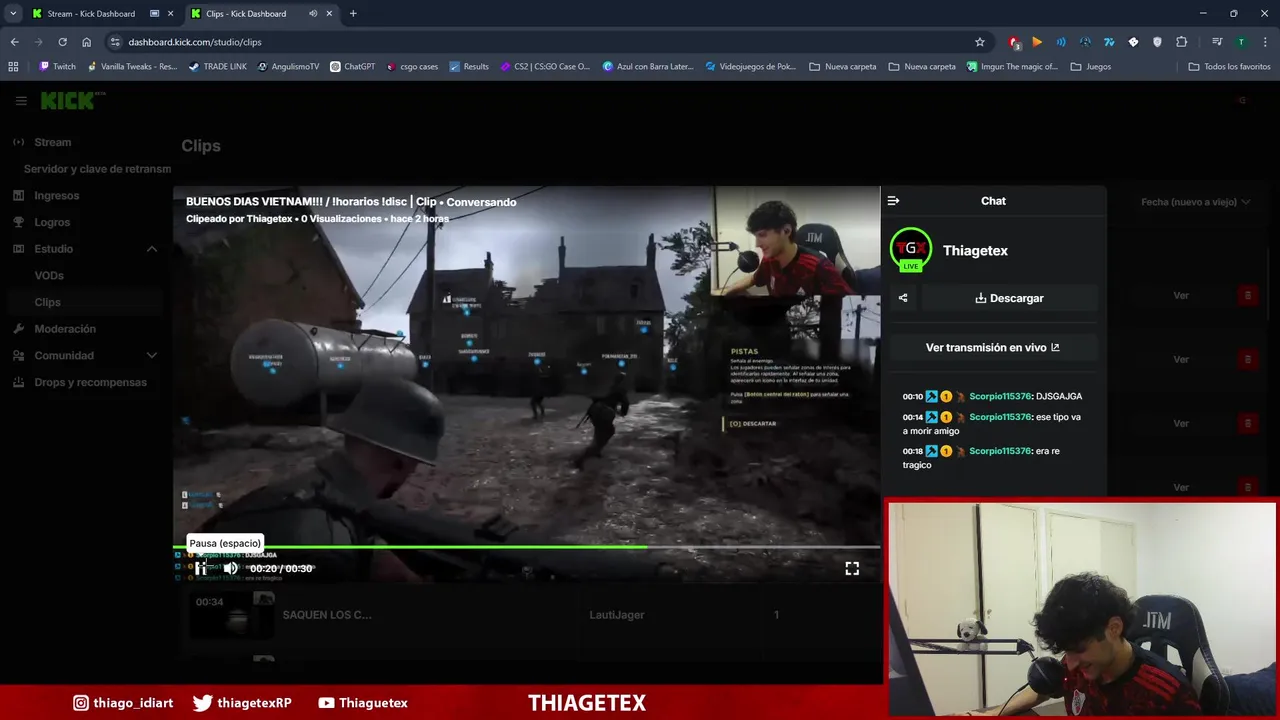Open the Imgur bookmark
The image size is (1280, 720).
tap(1012, 67)
